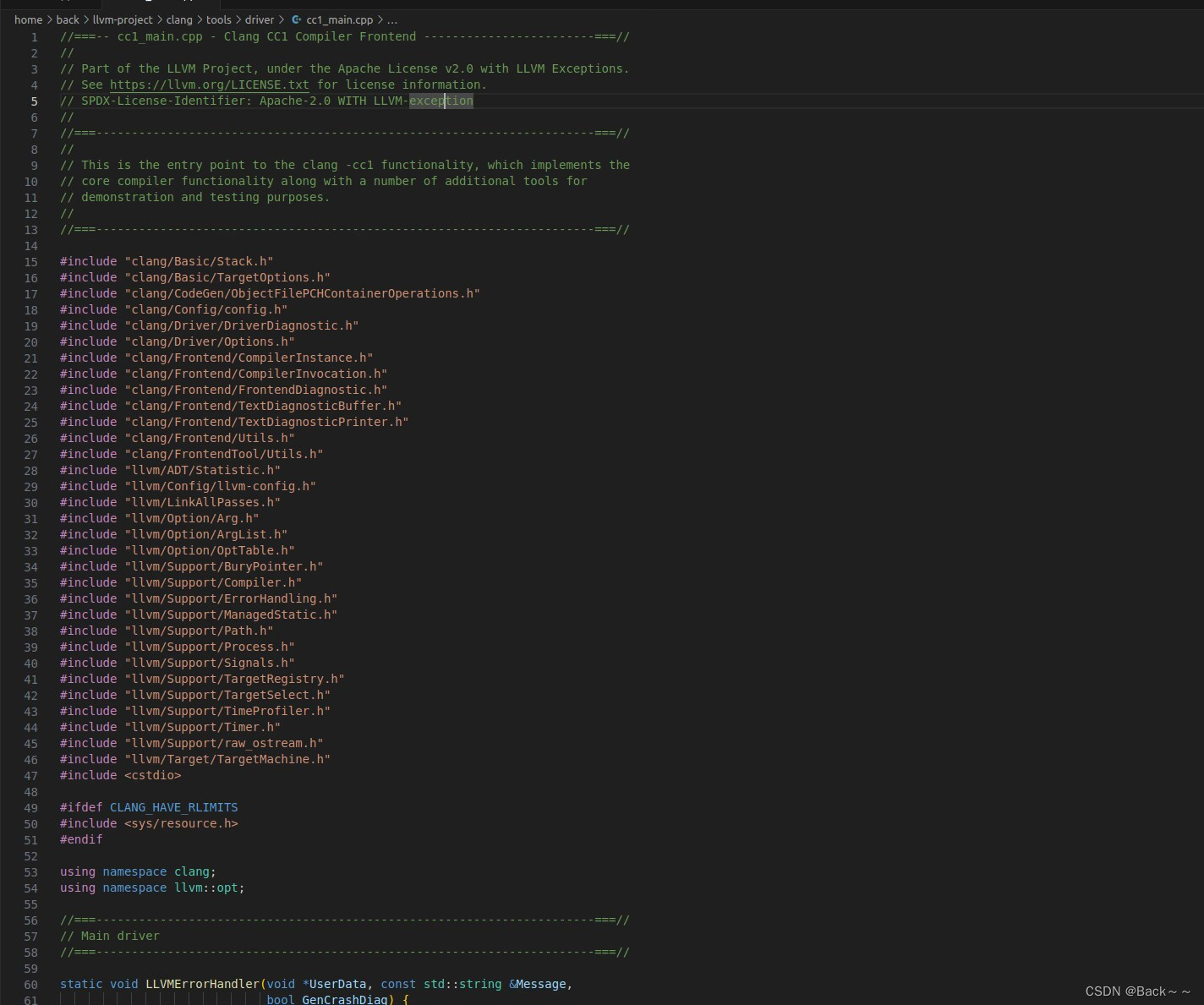Click the "clang/Config/config.h" include path
The height and width of the screenshot is (1005, 1204).
206,309
